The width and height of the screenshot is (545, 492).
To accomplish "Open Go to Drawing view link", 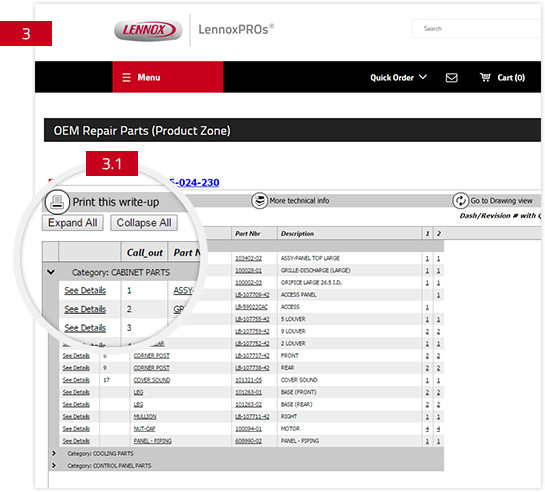I will pyautogui.click(x=501, y=200).
